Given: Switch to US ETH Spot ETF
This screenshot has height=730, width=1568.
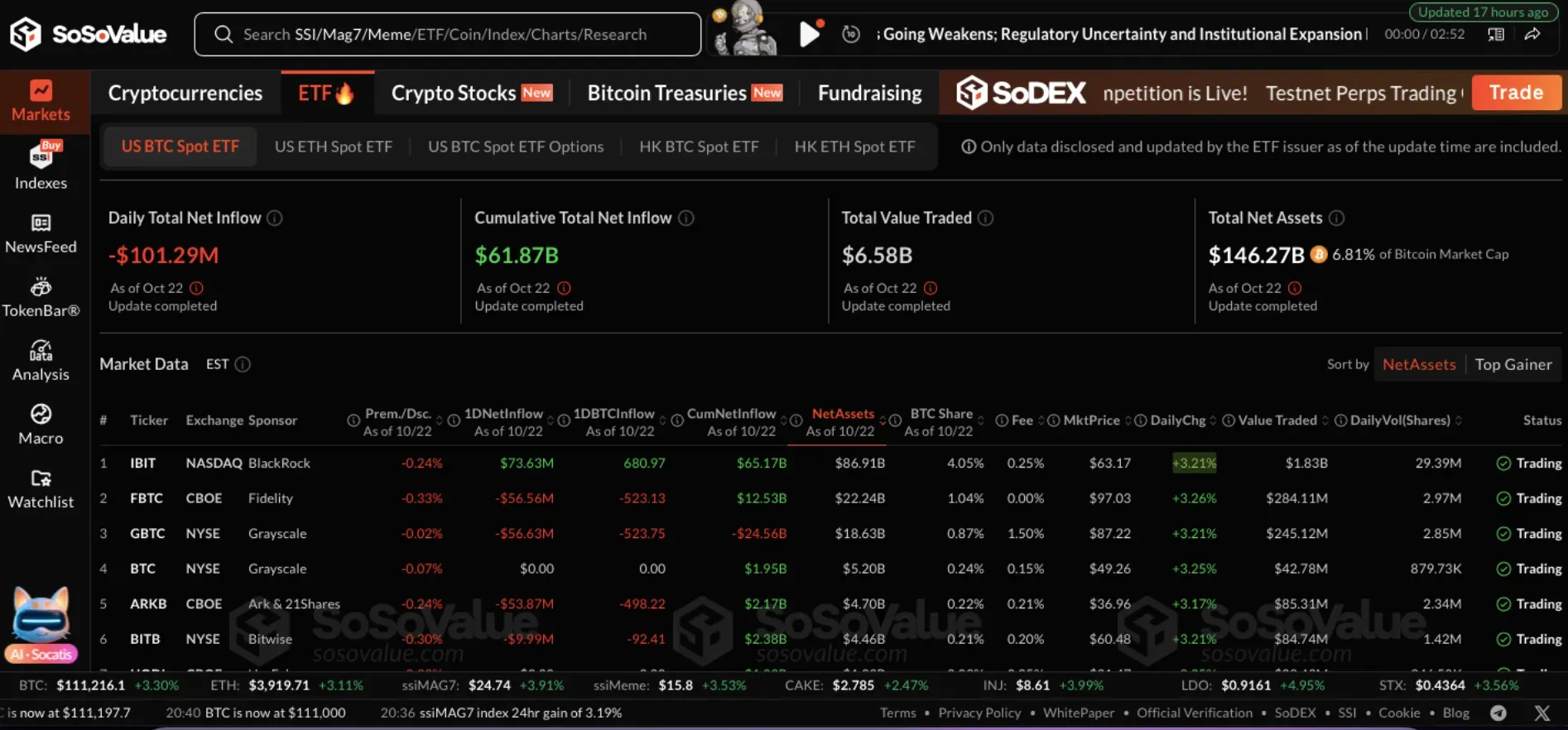Looking at the screenshot, I should (x=334, y=146).
